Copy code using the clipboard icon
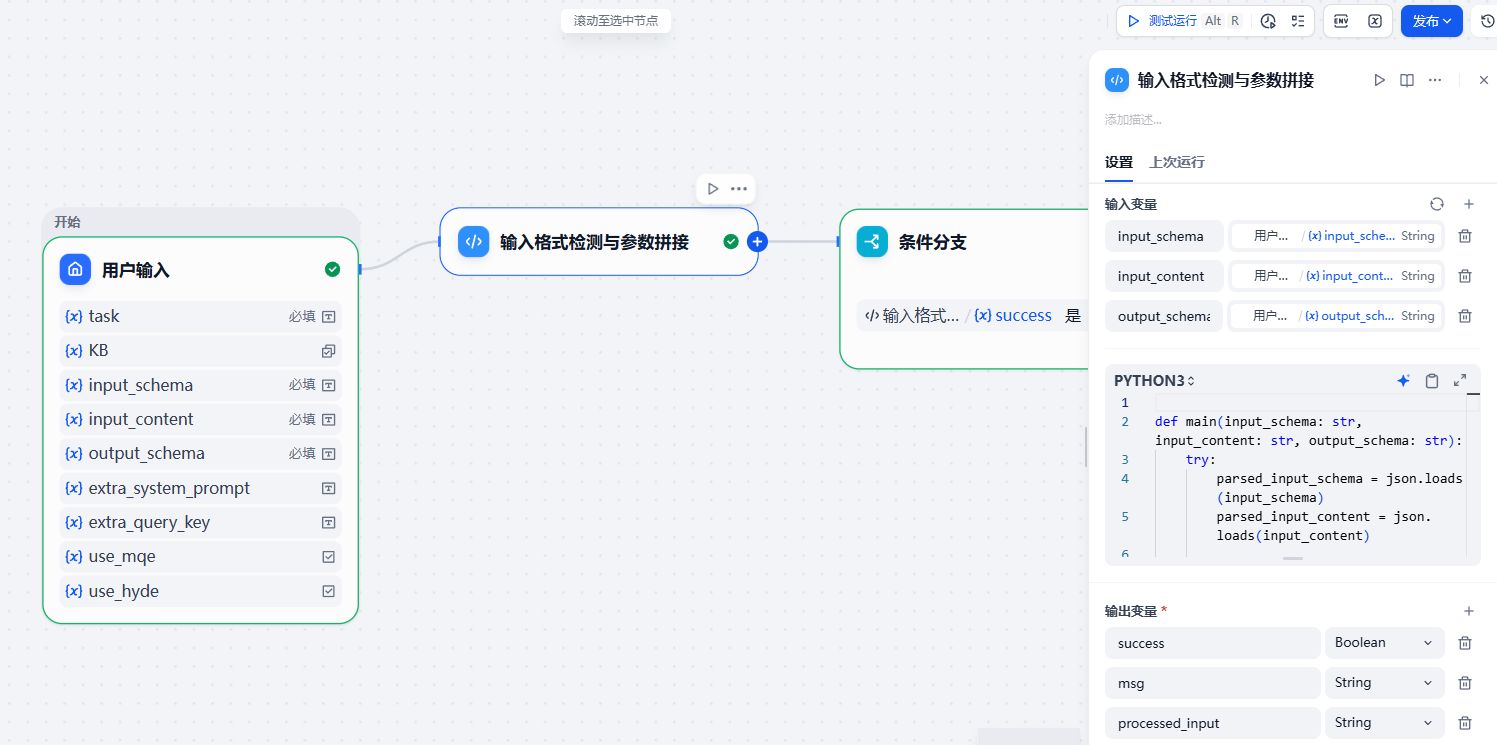 click(x=1432, y=381)
